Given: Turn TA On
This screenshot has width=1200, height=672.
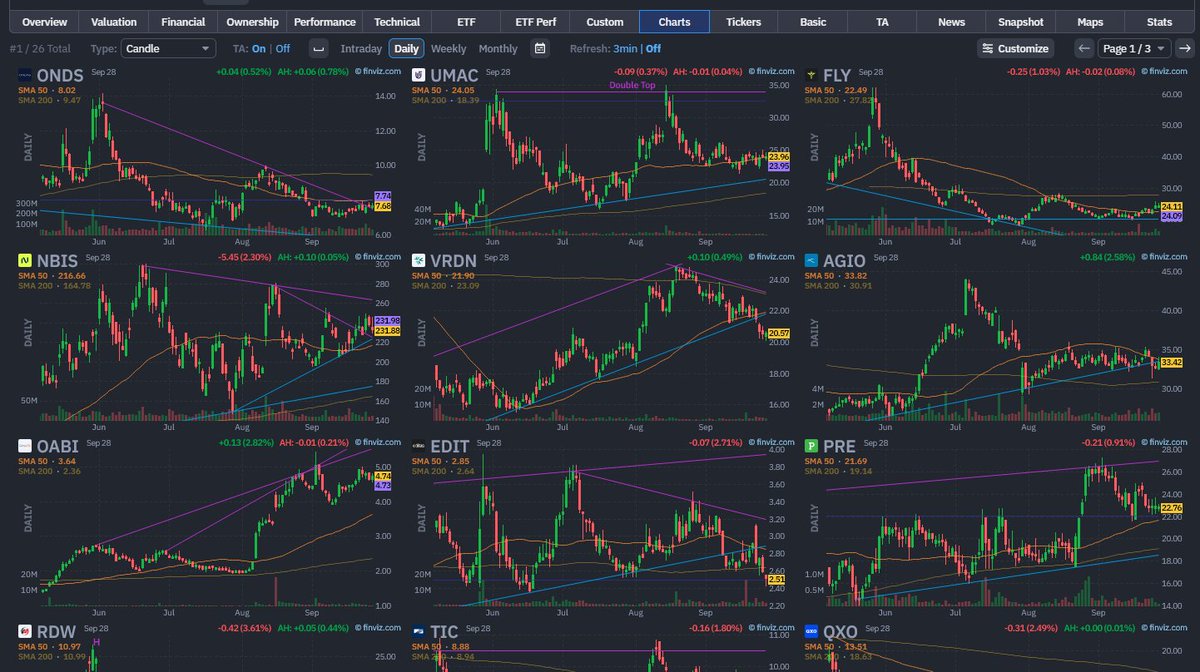Looking at the screenshot, I should [x=259, y=48].
